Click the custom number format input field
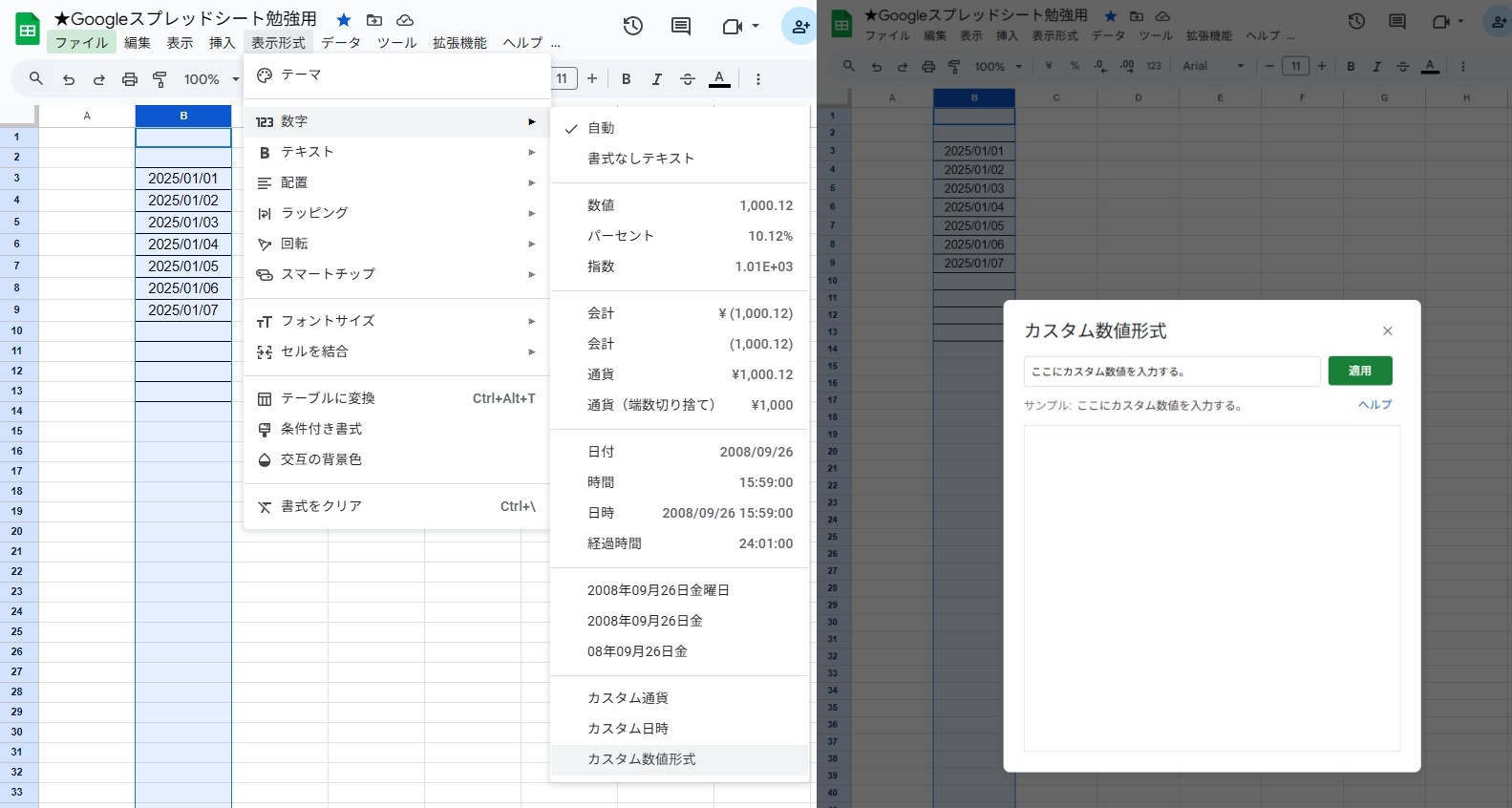The height and width of the screenshot is (808, 1512). tap(1171, 372)
